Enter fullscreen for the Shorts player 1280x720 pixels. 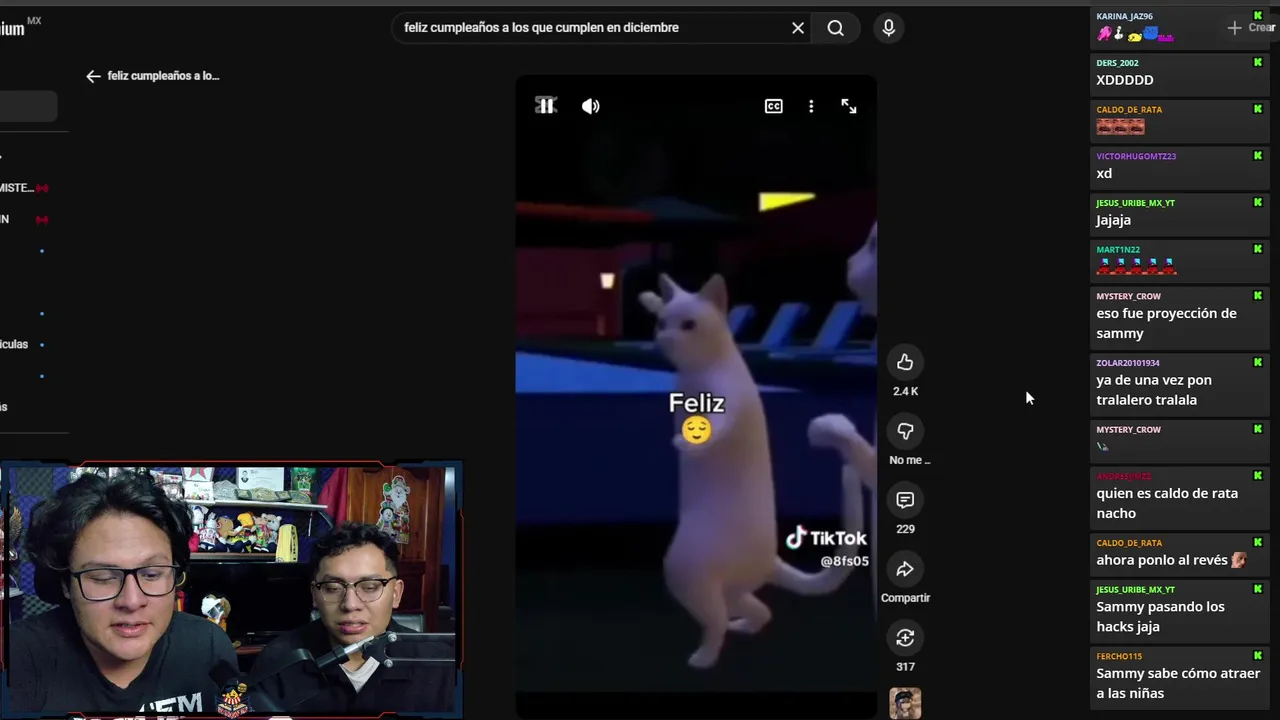click(849, 106)
